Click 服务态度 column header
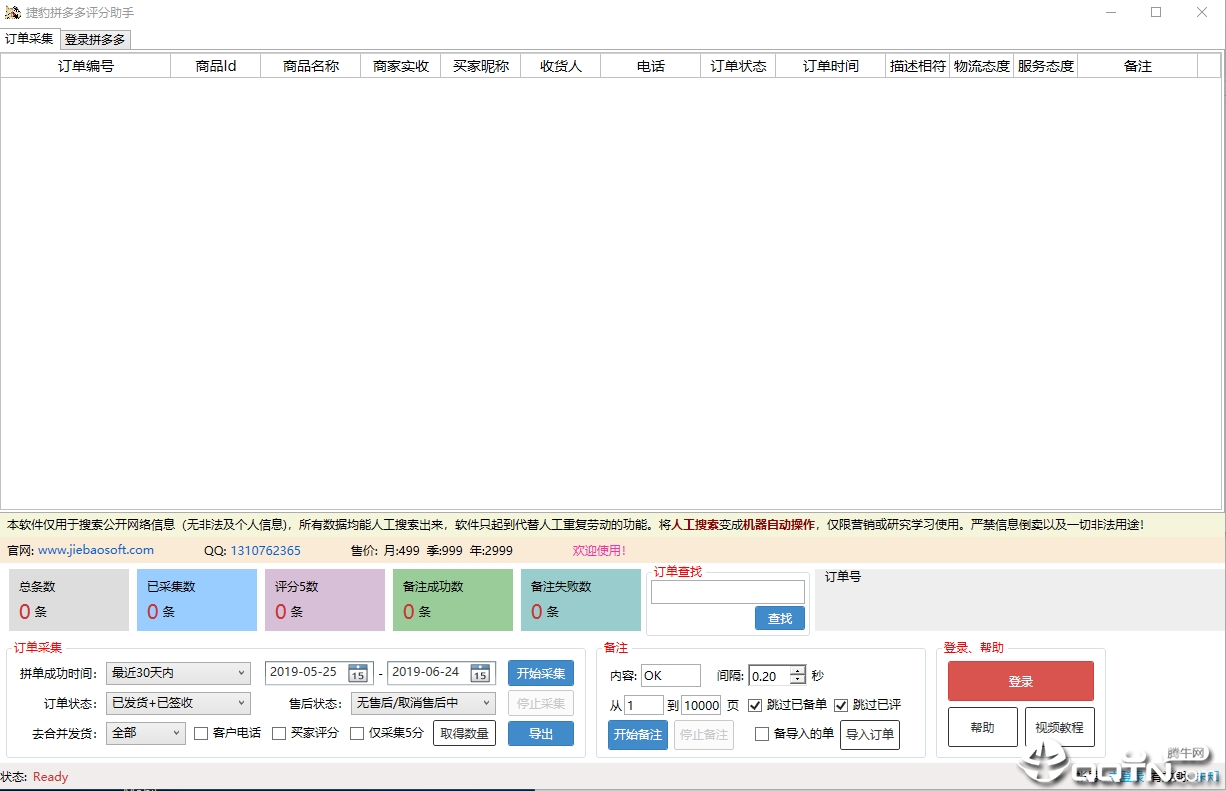The image size is (1226, 791). [1046, 66]
